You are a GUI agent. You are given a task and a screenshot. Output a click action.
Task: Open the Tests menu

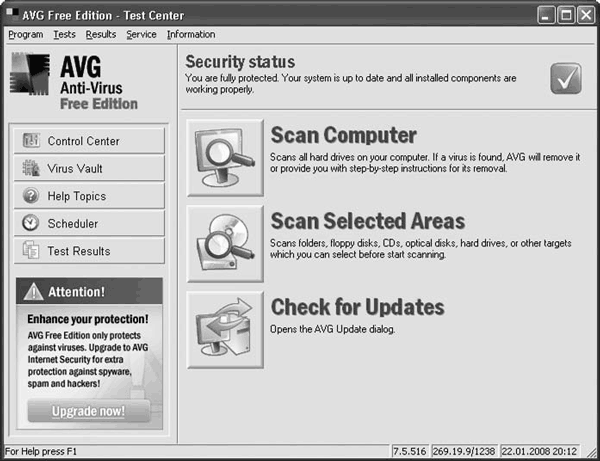[x=64, y=34]
